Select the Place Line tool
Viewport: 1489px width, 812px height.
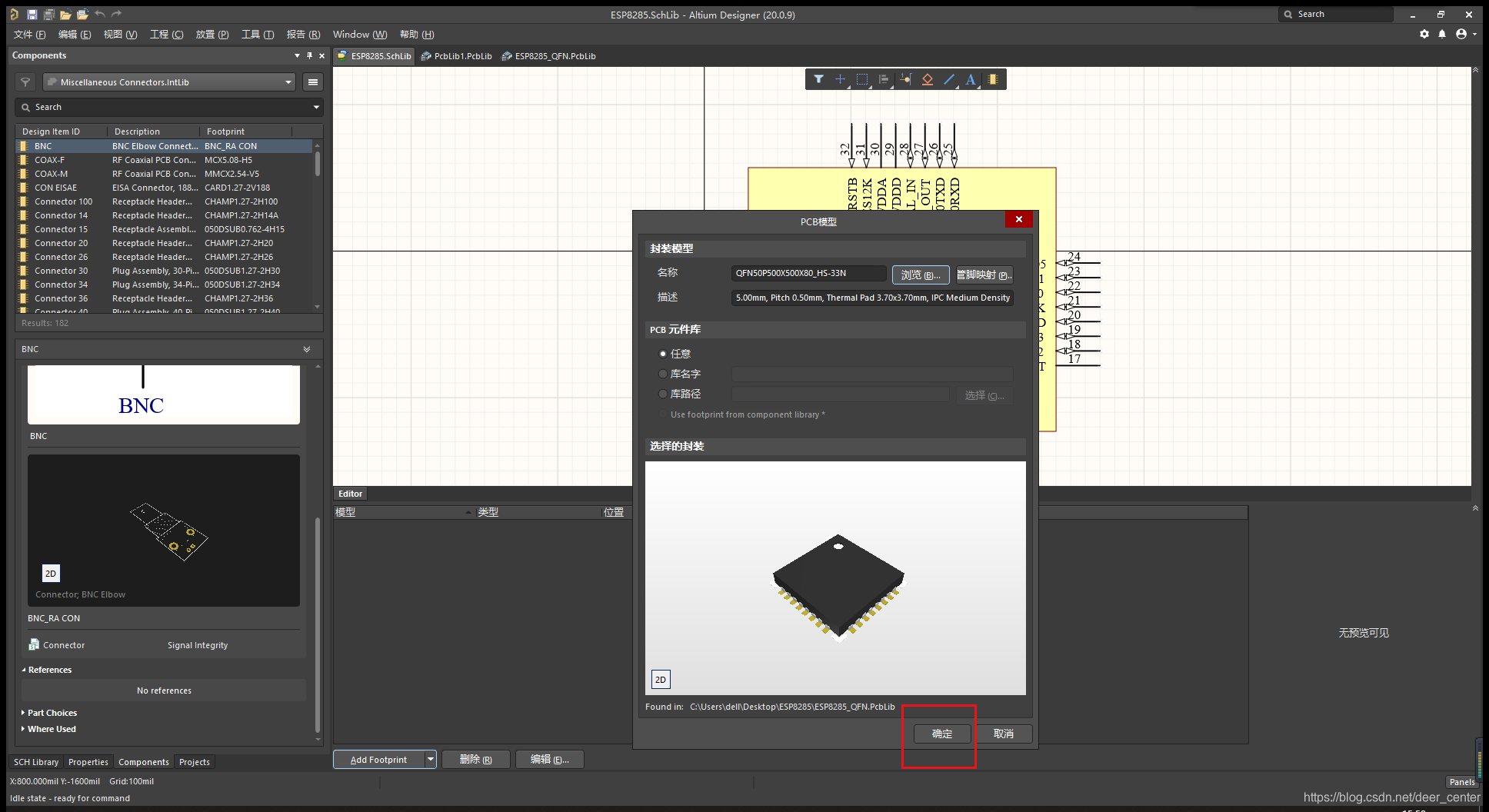tap(949, 79)
